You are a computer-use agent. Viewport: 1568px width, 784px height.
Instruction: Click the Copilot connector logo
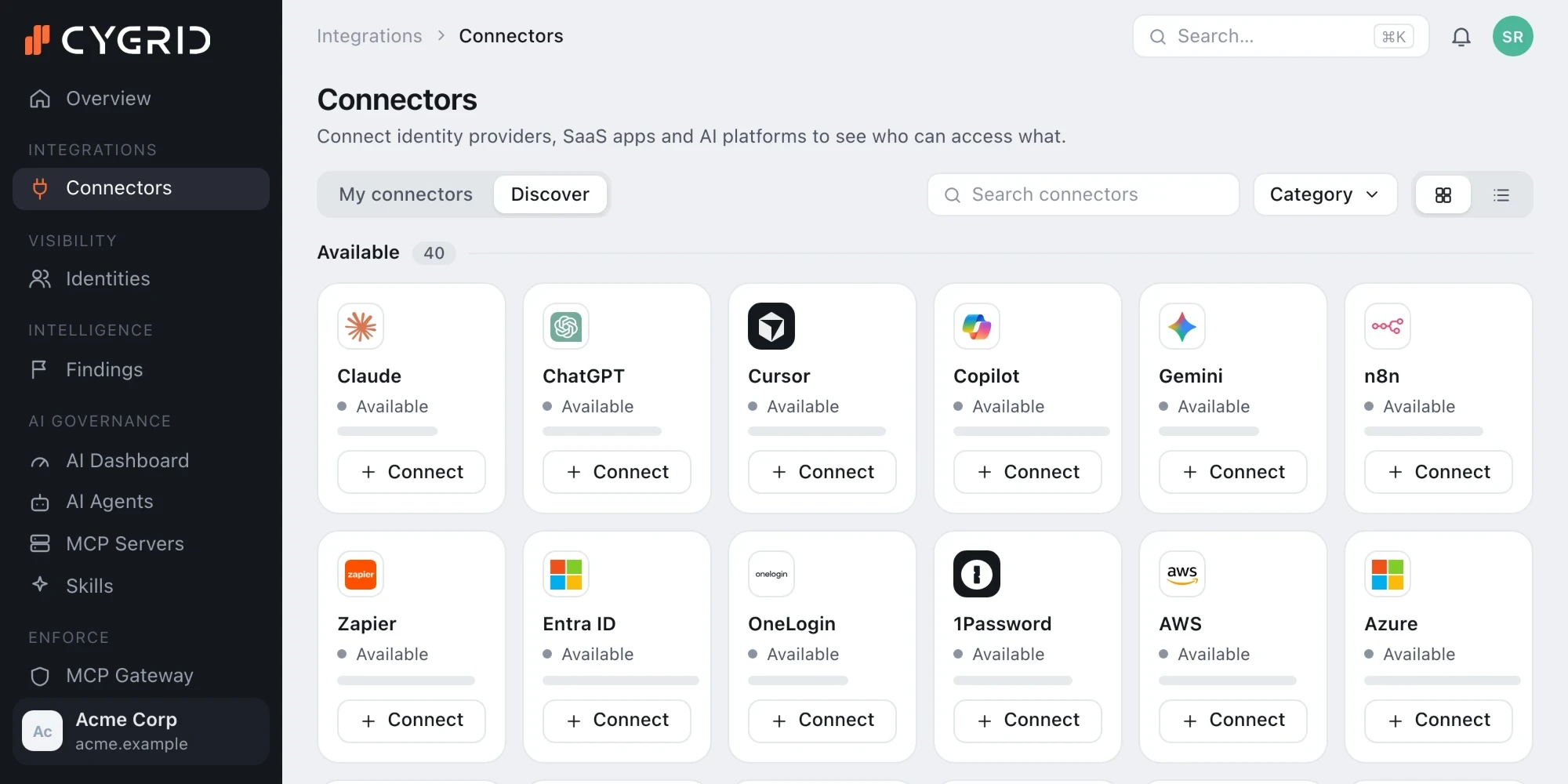coord(977,326)
